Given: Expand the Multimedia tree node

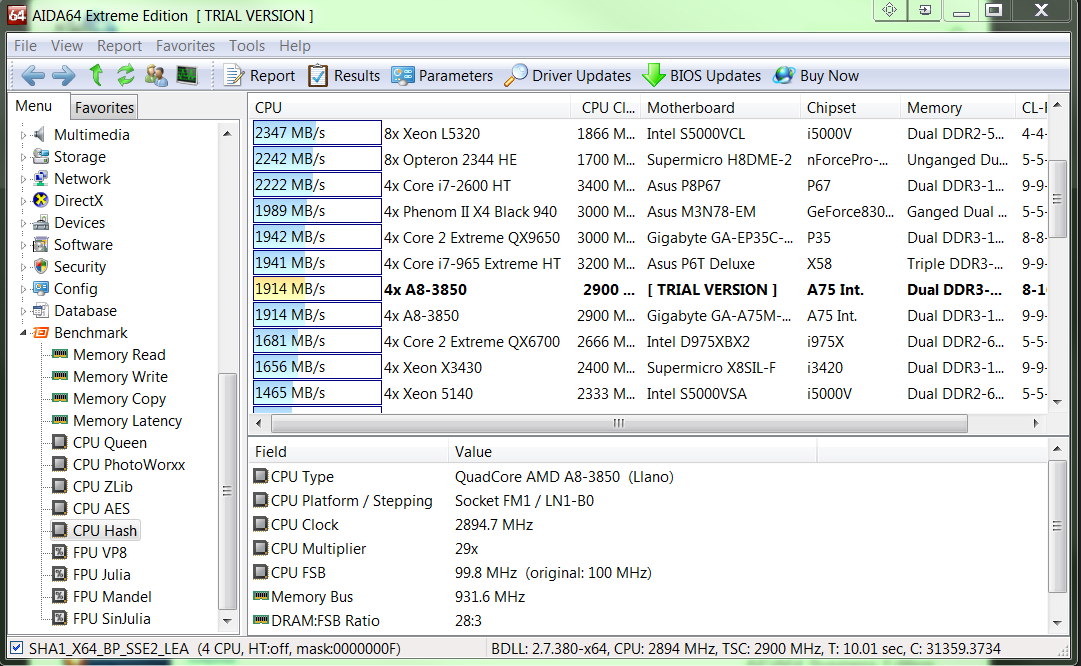Looking at the screenshot, I should 23,135.
